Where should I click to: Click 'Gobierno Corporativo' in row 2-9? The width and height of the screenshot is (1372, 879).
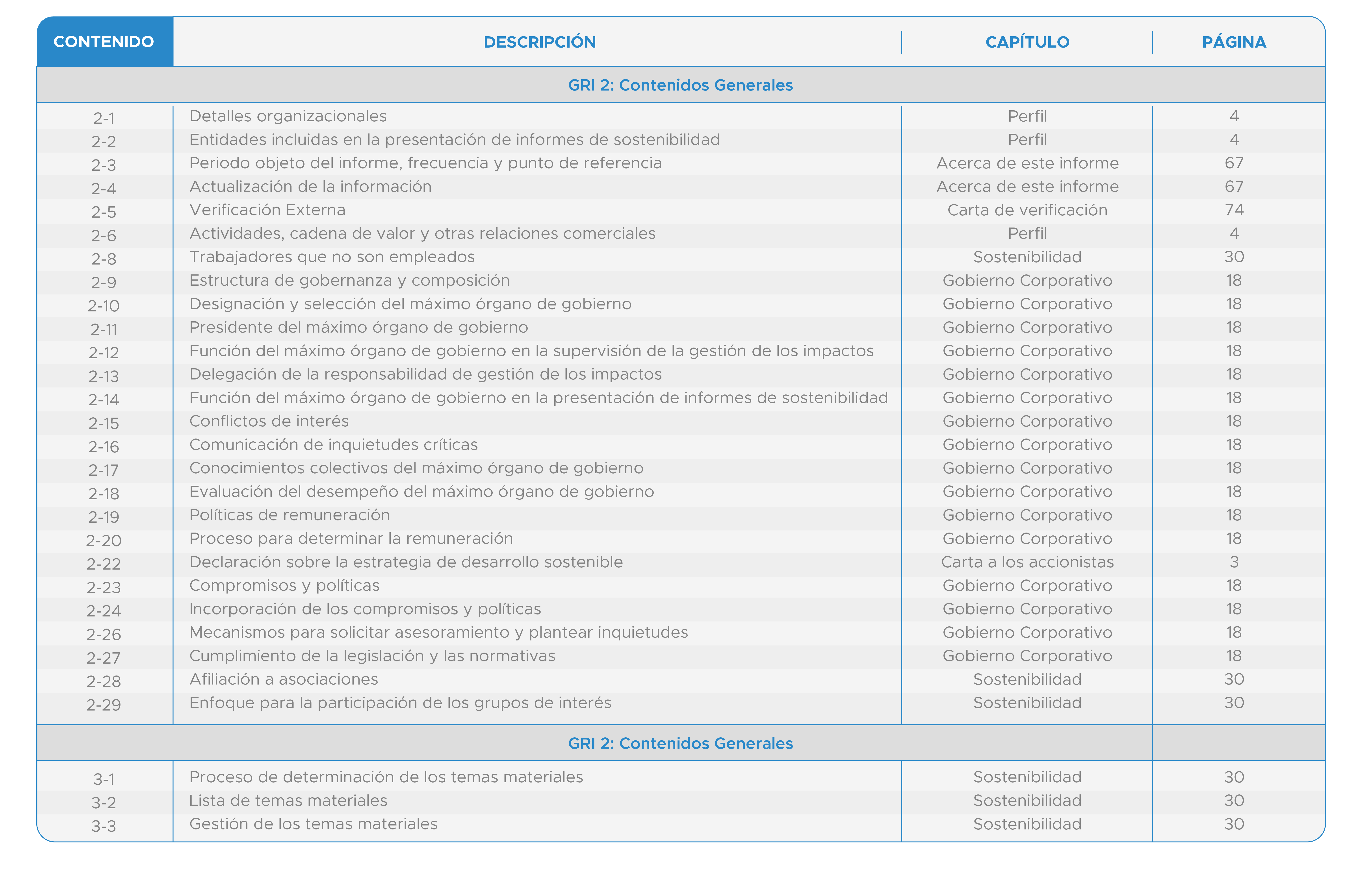pyautogui.click(x=1027, y=281)
